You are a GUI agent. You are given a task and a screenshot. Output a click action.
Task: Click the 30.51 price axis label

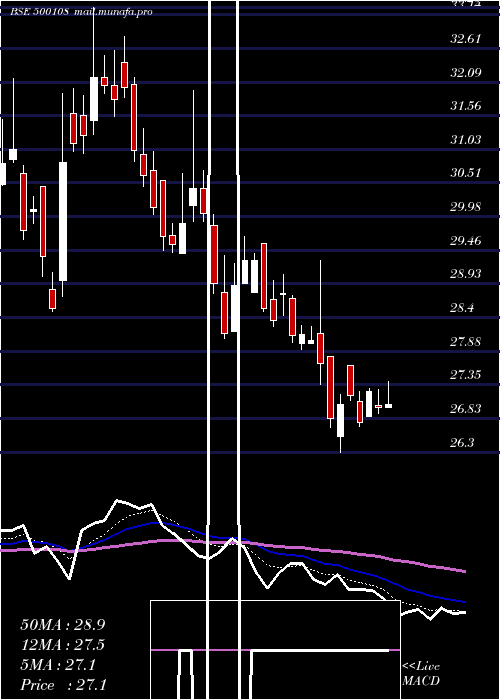466,173
